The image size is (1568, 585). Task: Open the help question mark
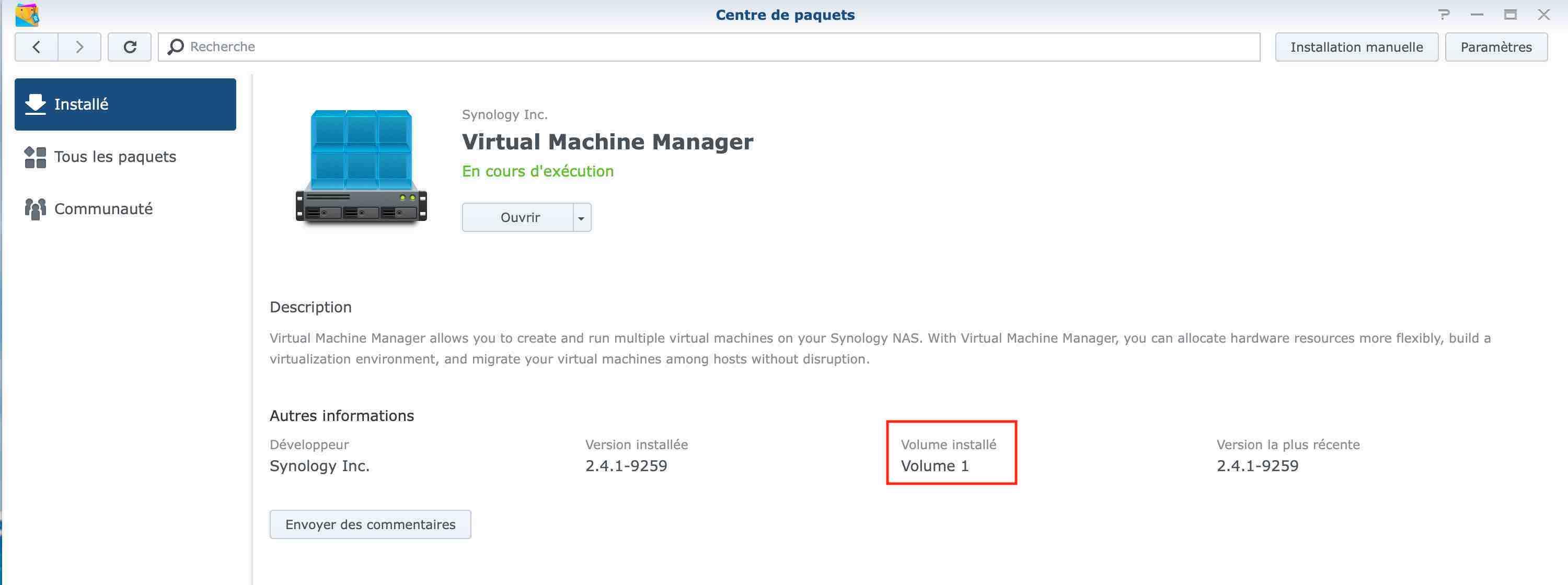[1443, 15]
